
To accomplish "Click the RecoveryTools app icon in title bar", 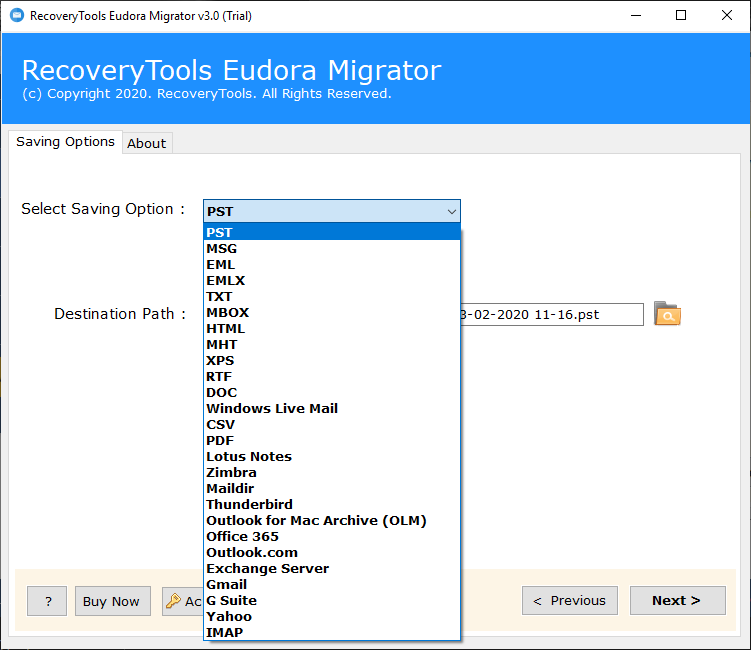I will tap(17, 15).
